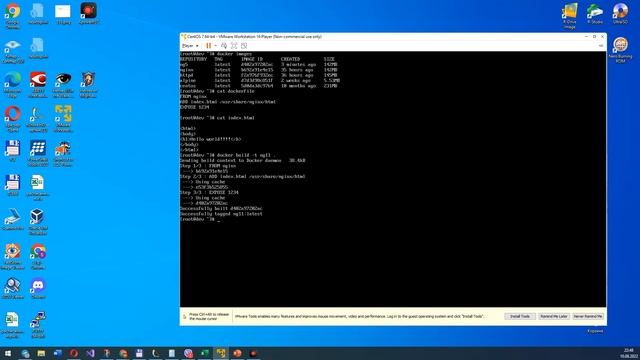Switch to Opera on the taskbar
640x360 pixels.
click(74, 353)
